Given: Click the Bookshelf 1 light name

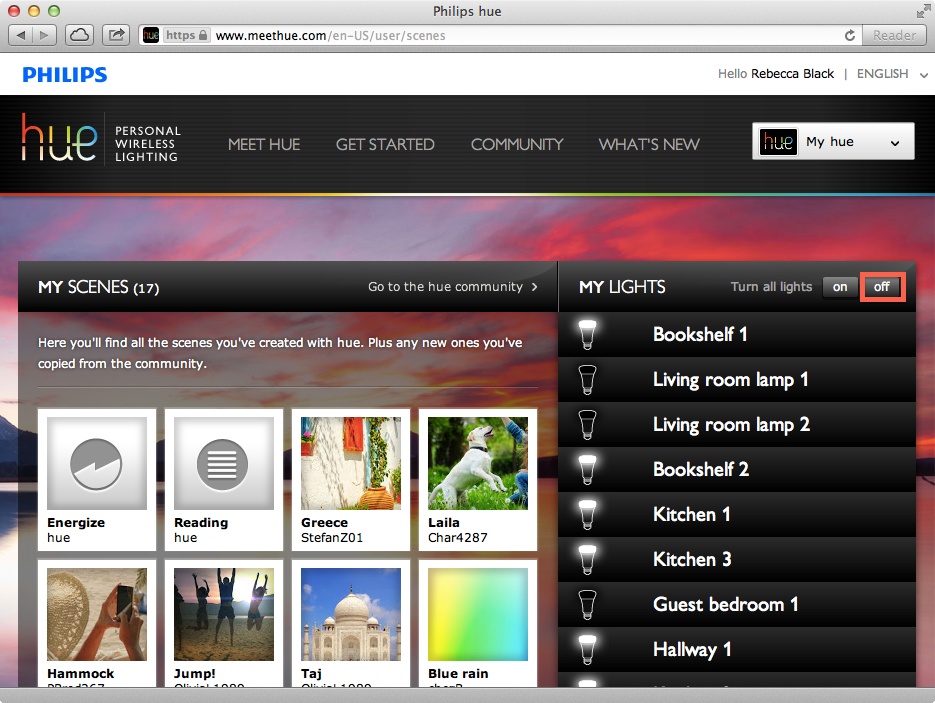Looking at the screenshot, I should 700,335.
